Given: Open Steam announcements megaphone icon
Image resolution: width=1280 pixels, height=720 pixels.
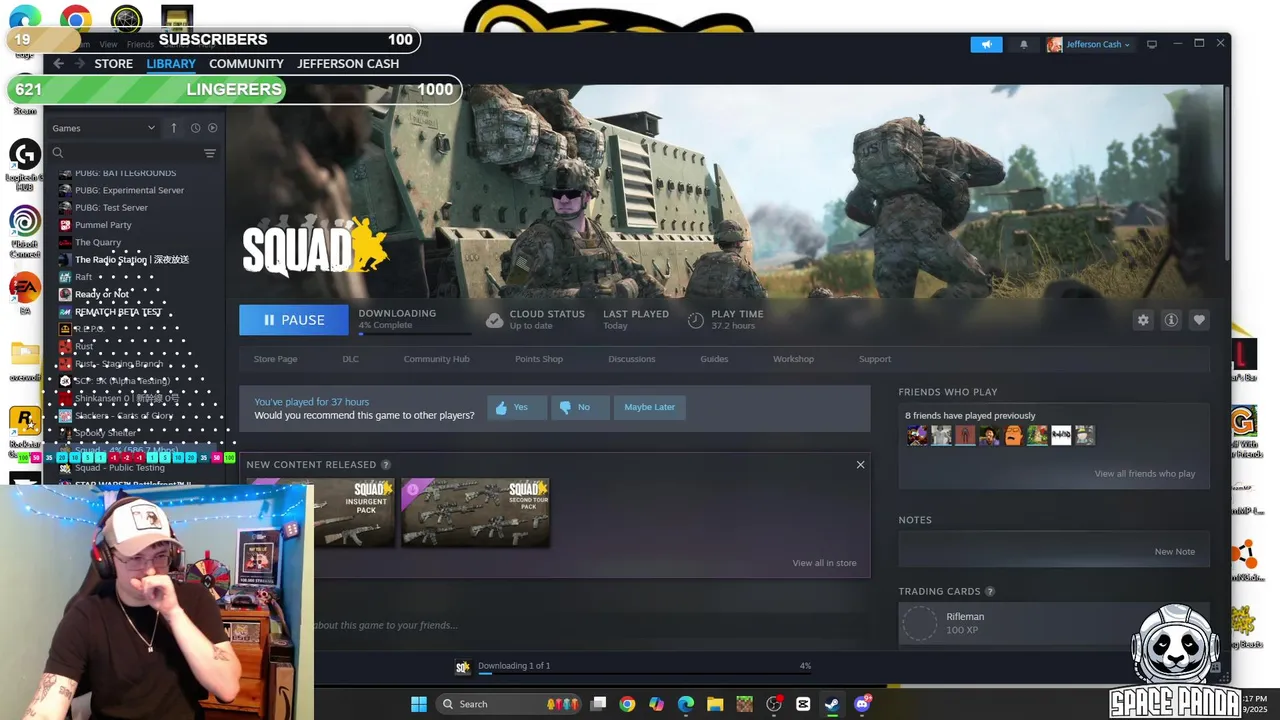Looking at the screenshot, I should 986,44.
